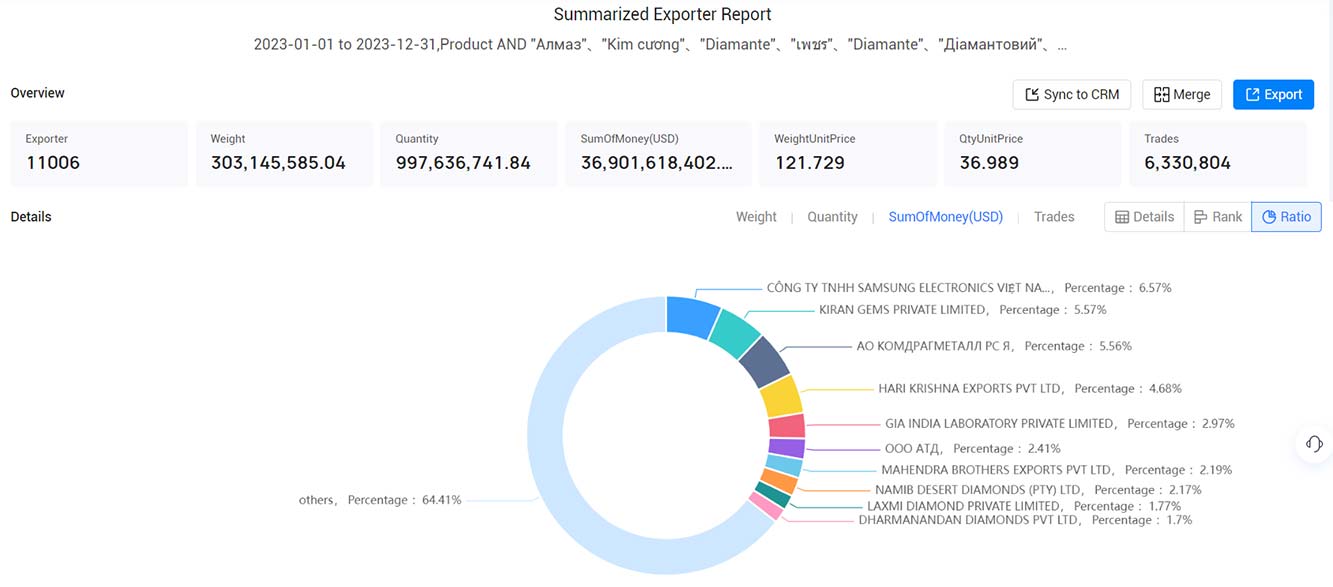This screenshot has width=1333, height=587.
Task: Export the exporter report
Action: click(1273, 94)
